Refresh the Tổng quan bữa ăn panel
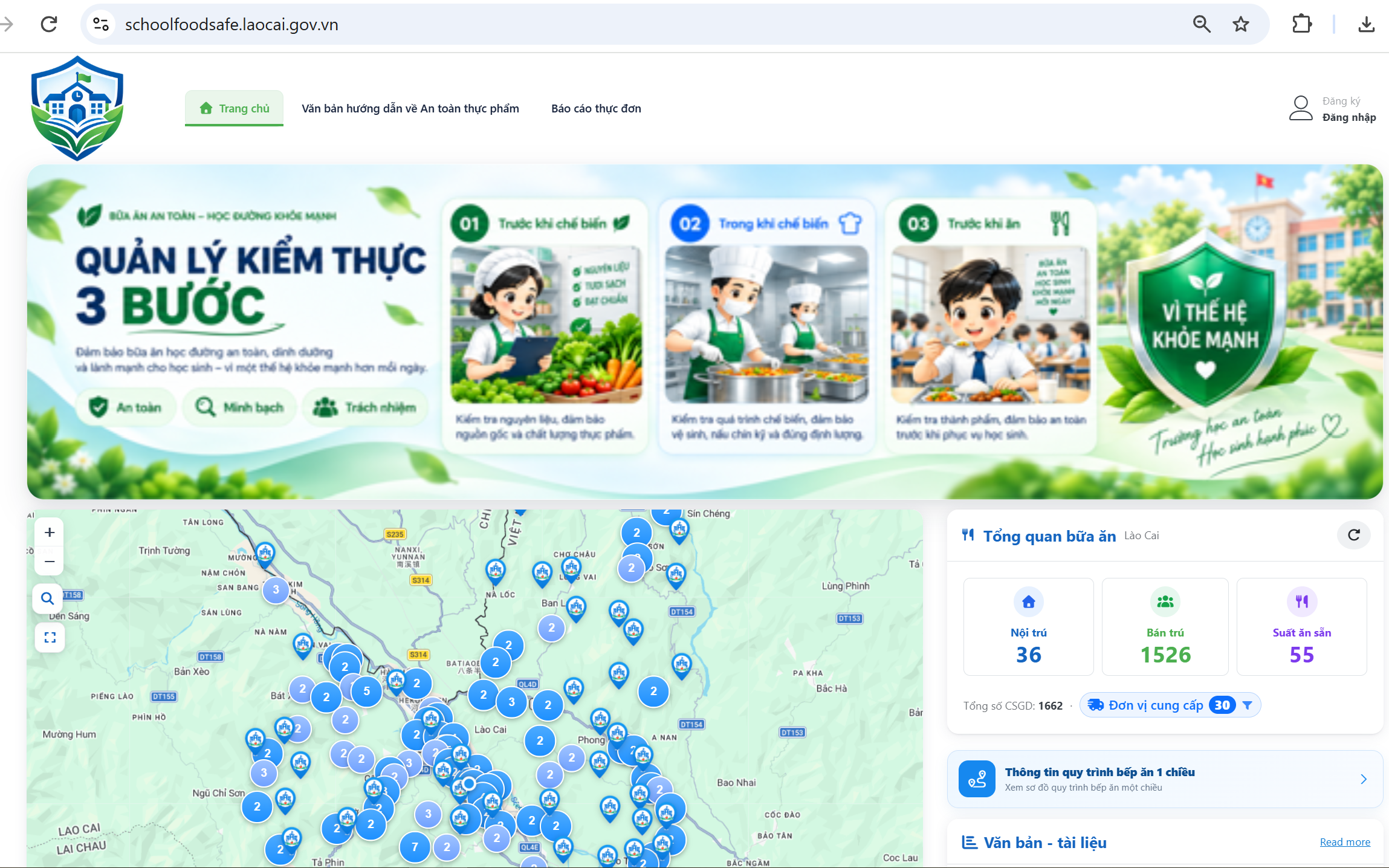1389x868 pixels. [x=1354, y=535]
